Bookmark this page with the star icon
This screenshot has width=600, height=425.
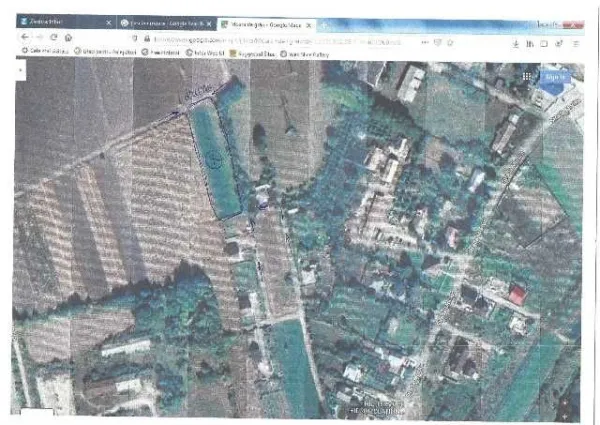(x=450, y=43)
